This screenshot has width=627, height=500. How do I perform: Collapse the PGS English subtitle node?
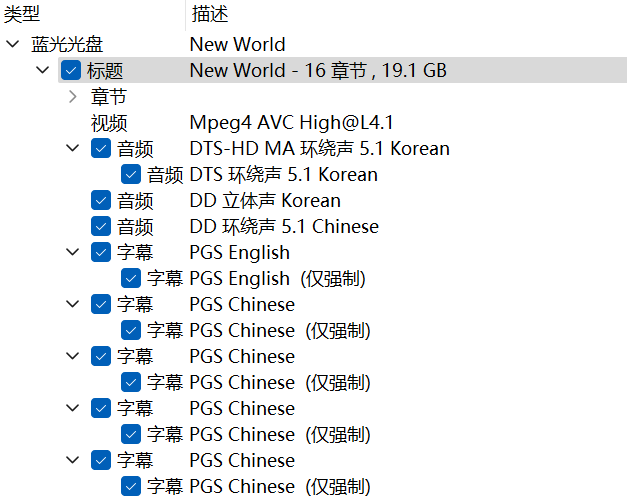click(x=72, y=252)
